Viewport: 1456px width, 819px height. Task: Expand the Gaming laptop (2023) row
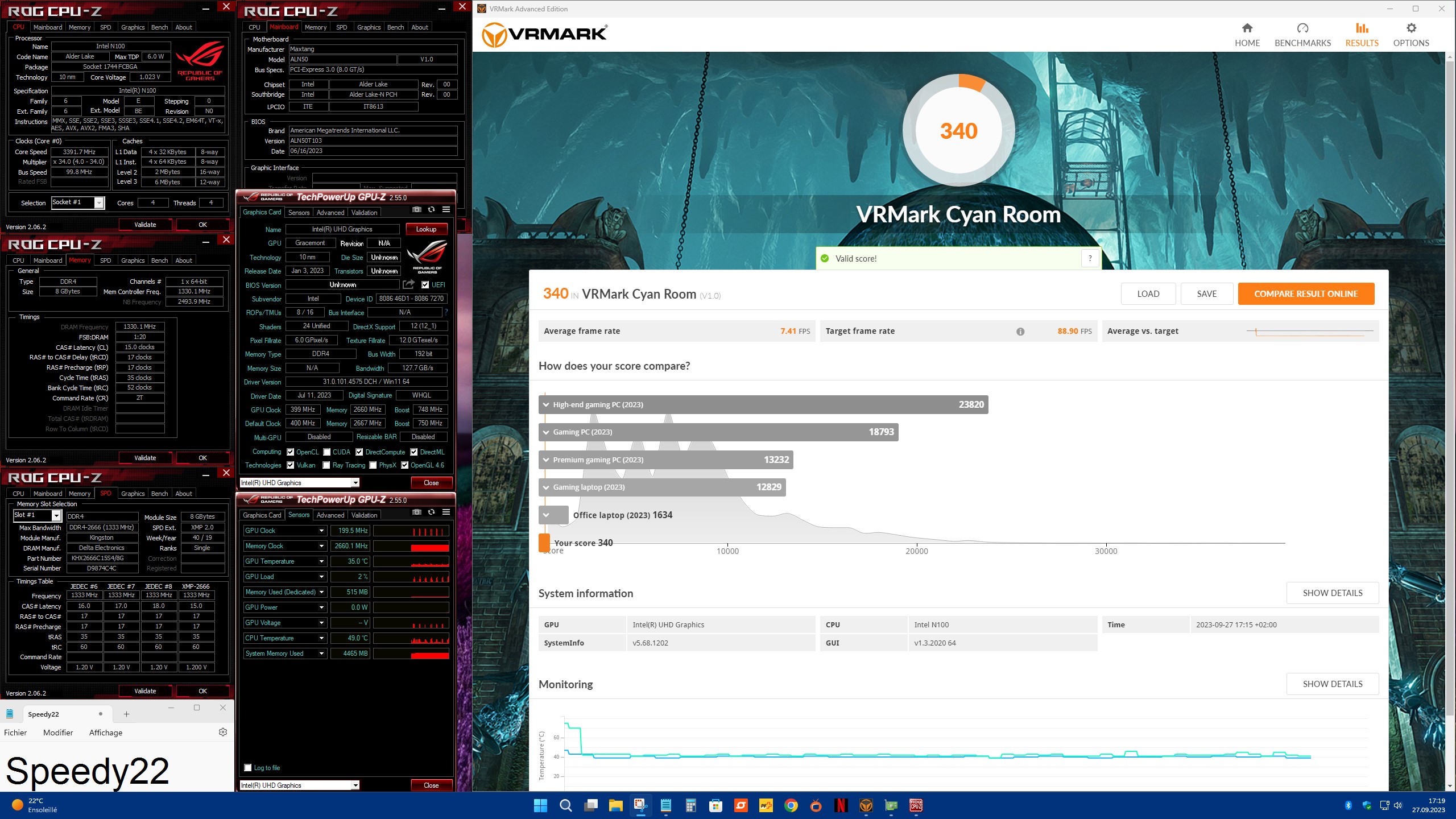click(662, 487)
